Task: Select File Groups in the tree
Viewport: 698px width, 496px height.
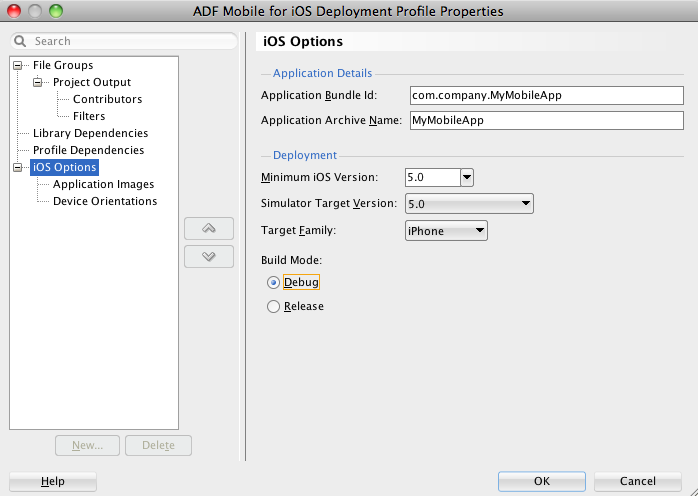Action: [63, 65]
